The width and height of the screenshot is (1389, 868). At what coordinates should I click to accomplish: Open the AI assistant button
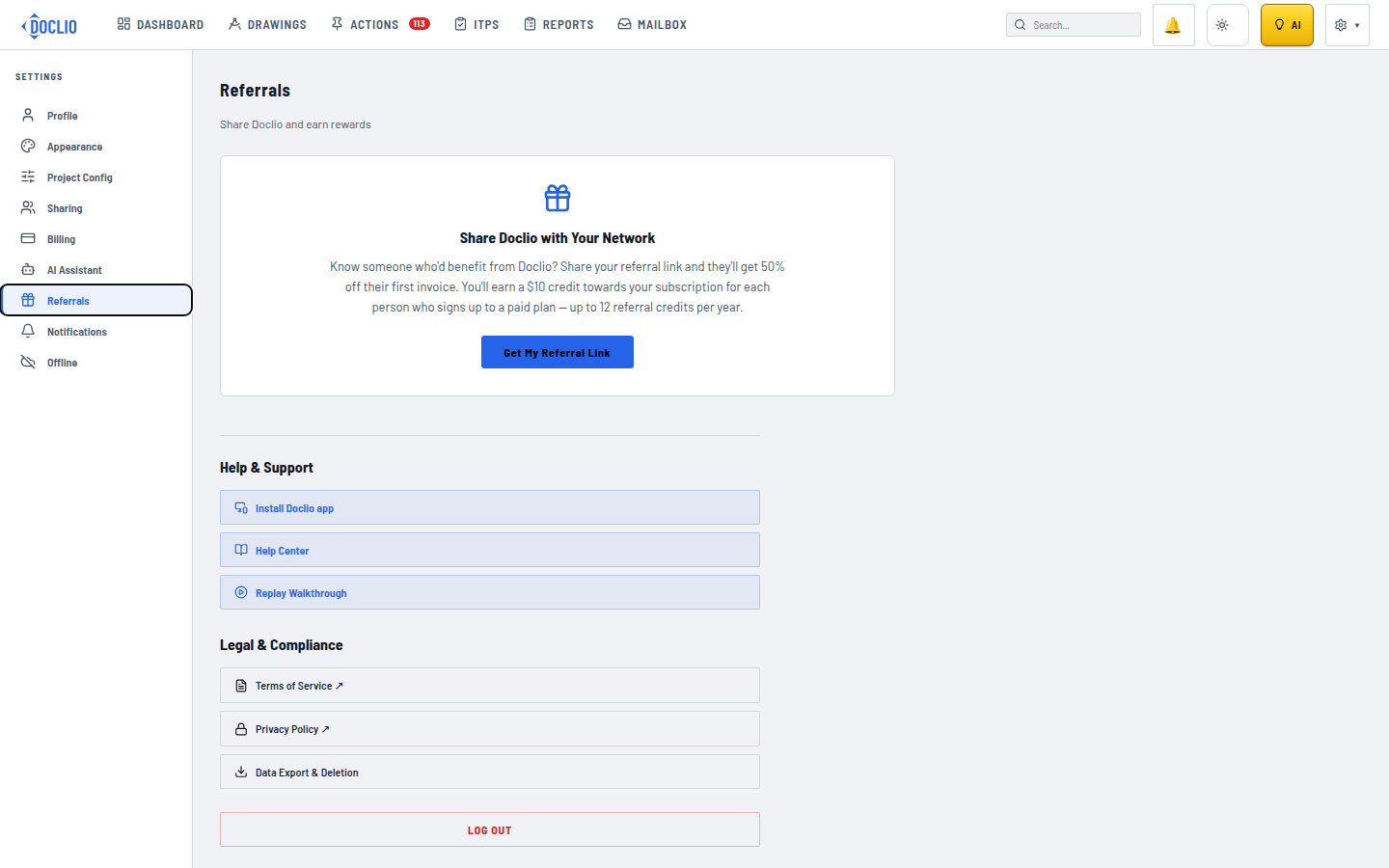click(x=1287, y=25)
